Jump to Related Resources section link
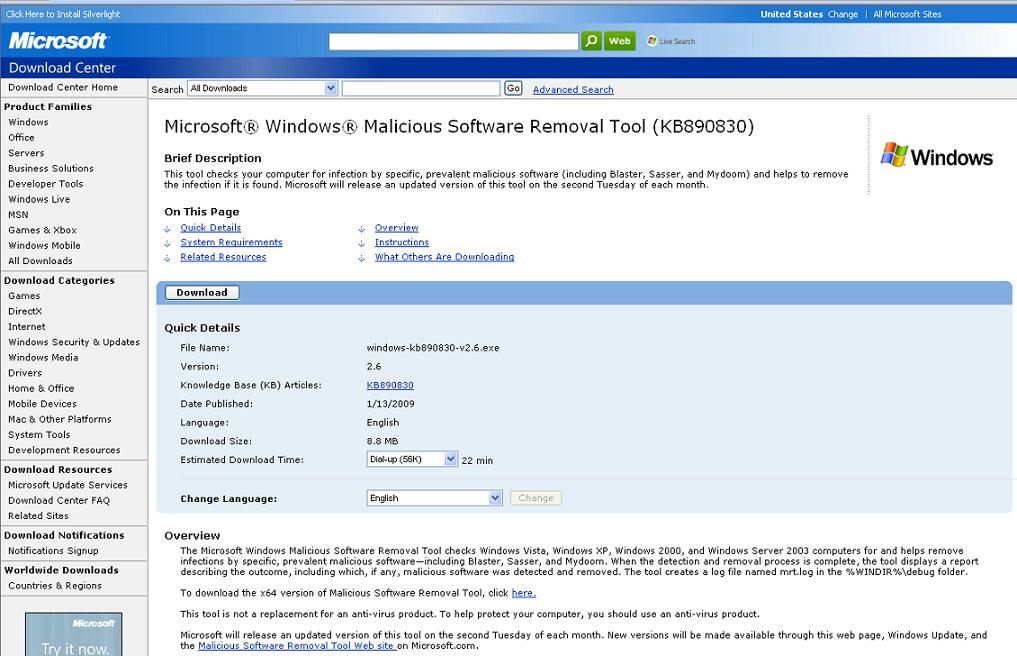The width and height of the screenshot is (1017, 656). tap(223, 257)
